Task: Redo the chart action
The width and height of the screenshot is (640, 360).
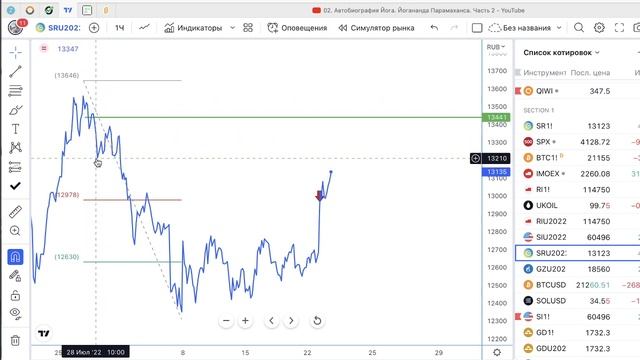Action: [x=454, y=28]
